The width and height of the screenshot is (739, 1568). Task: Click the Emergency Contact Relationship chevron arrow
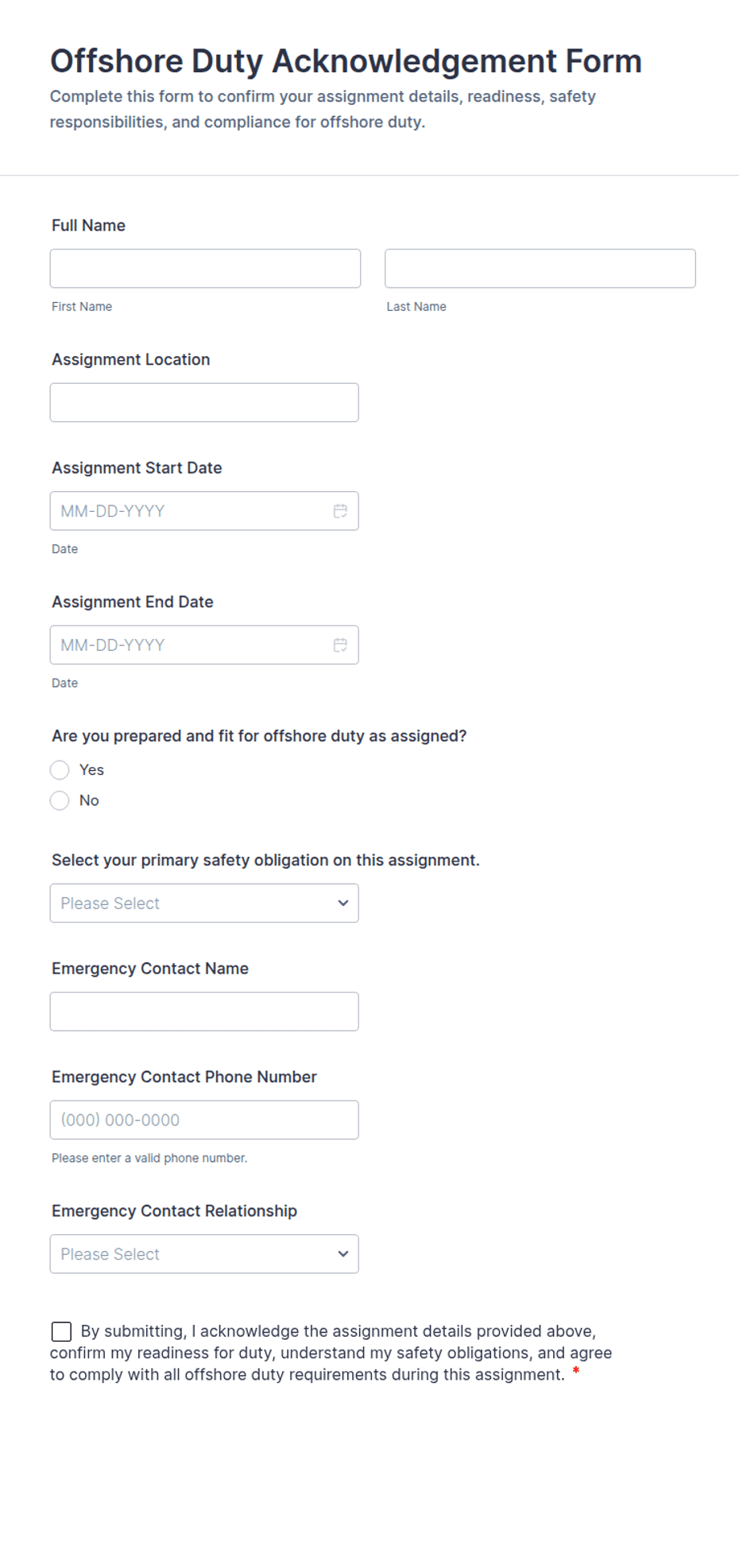point(343,1254)
